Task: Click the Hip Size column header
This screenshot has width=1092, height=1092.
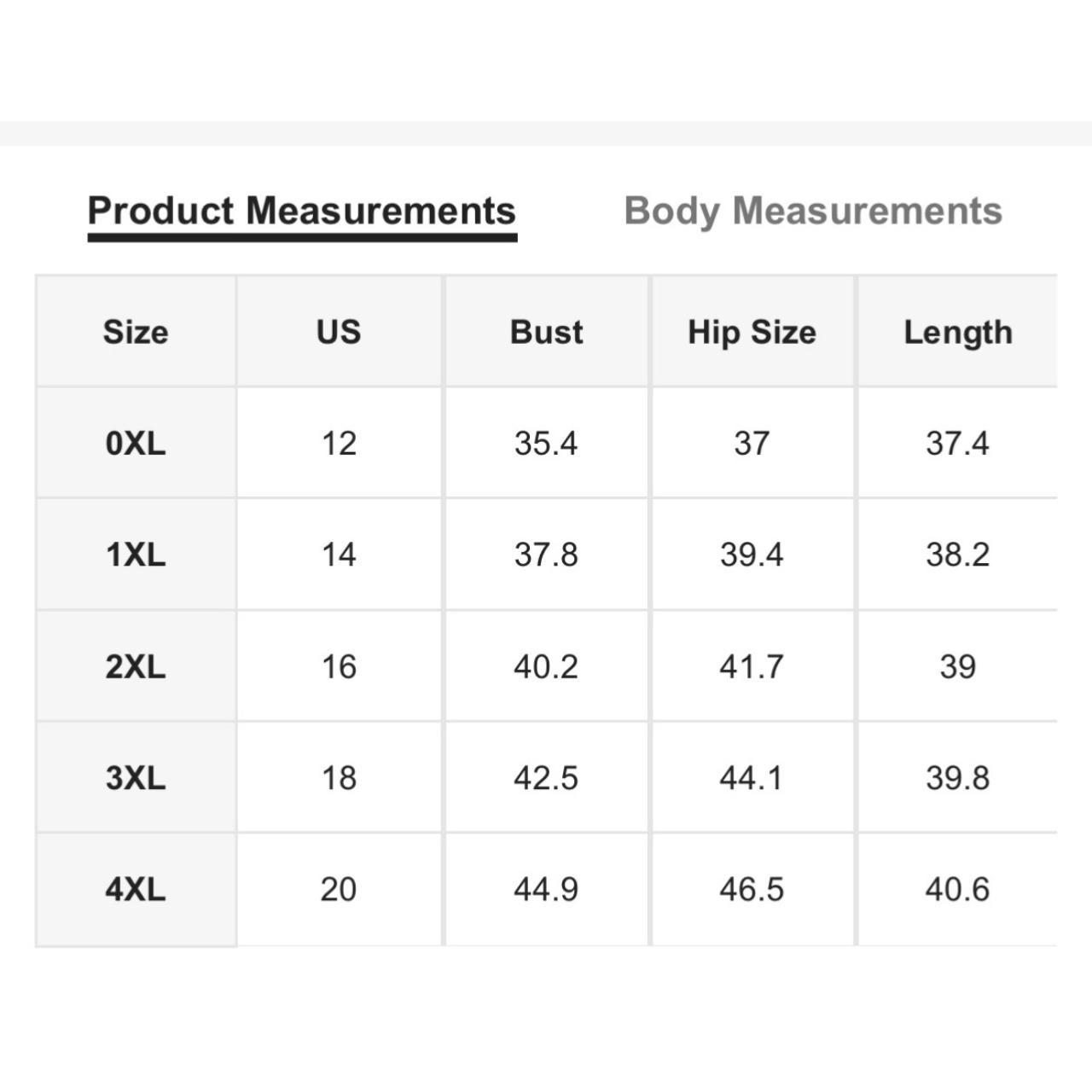Action: point(752,331)
